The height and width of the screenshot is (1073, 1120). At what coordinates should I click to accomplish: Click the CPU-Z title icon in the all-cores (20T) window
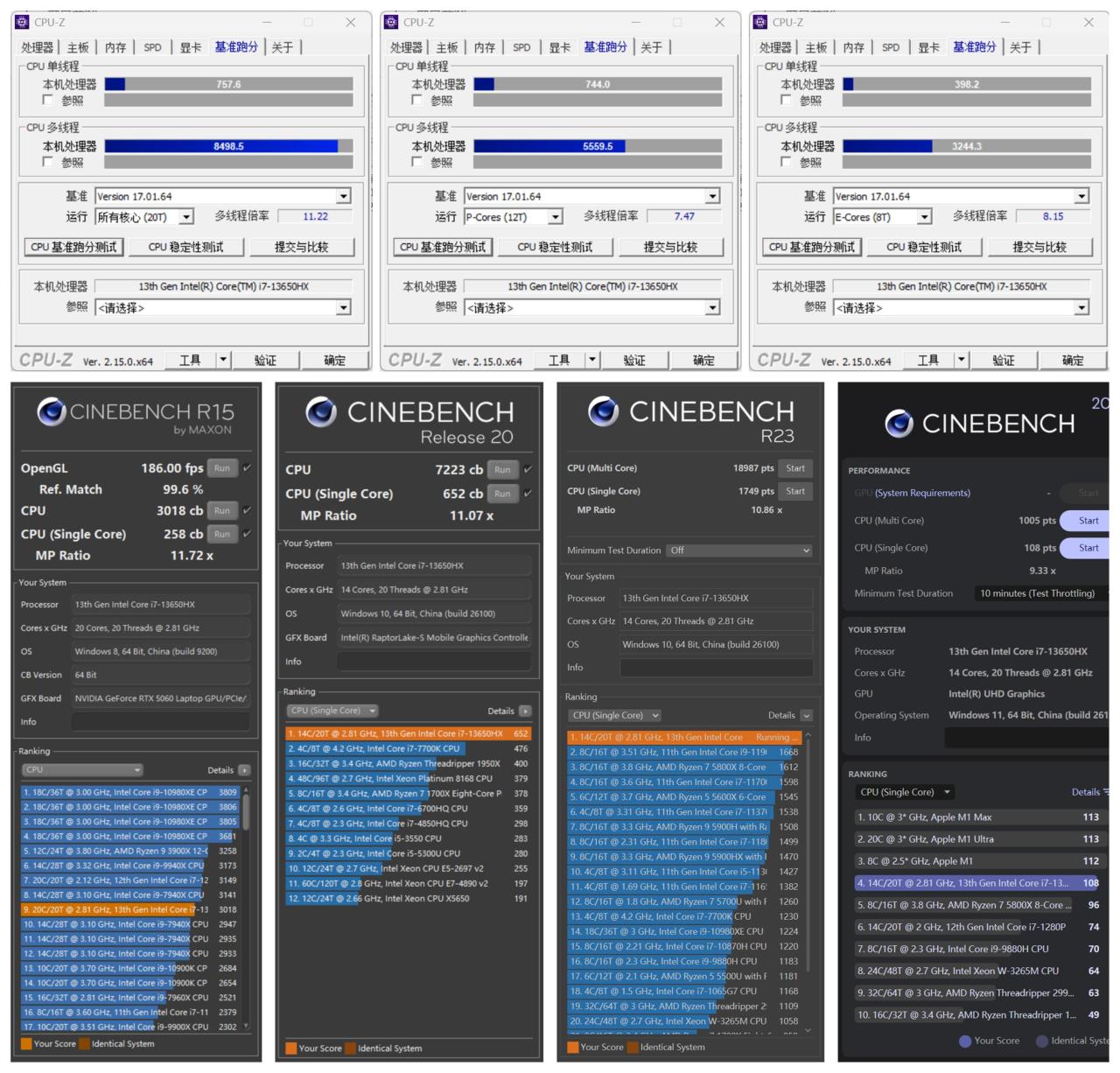click(x=22, y=23)
